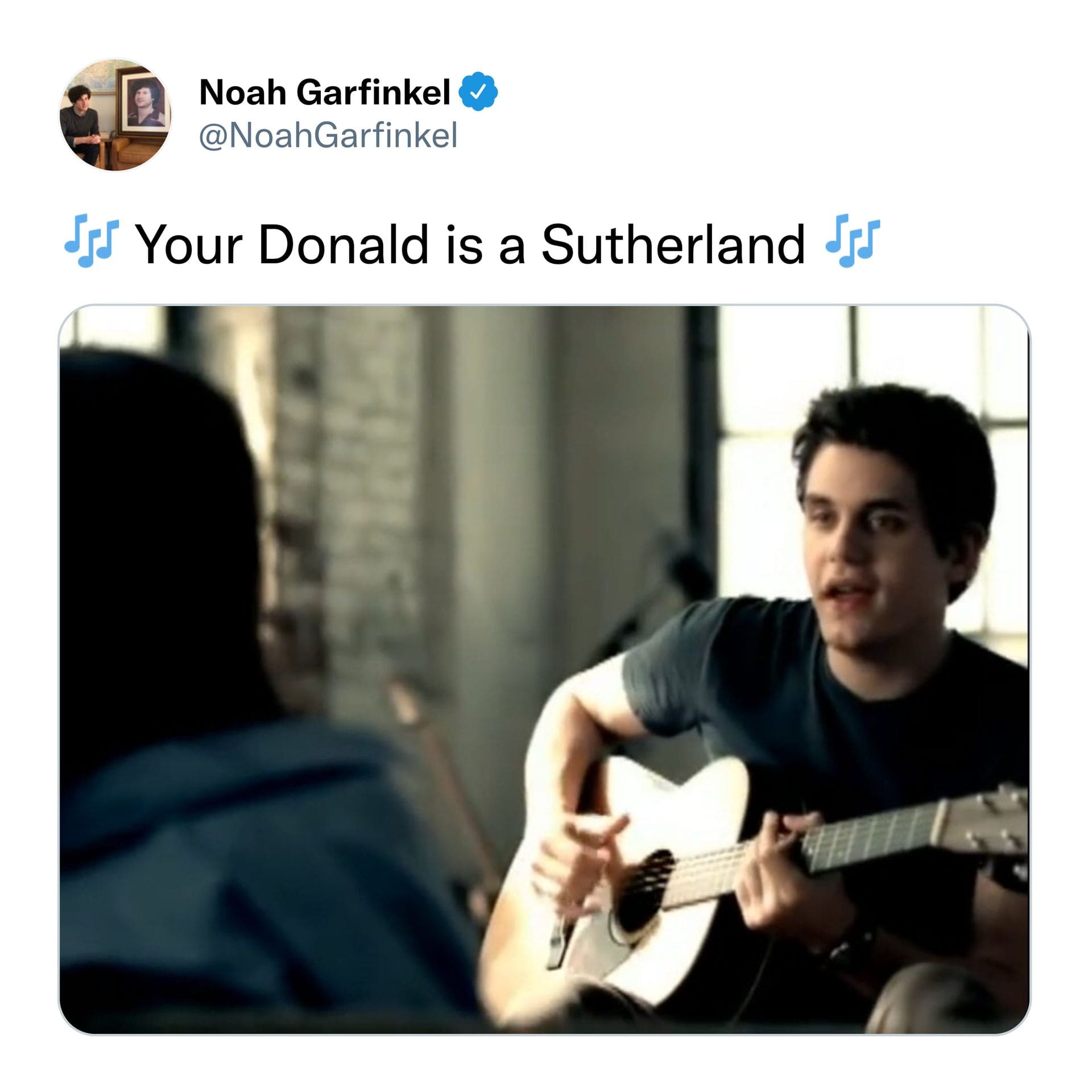Image resolution: width=1092 pixels, height=1092 pixels.
Task: Select the word 'Sutherland' in the tweet
Action: click(x=673, y=244)
